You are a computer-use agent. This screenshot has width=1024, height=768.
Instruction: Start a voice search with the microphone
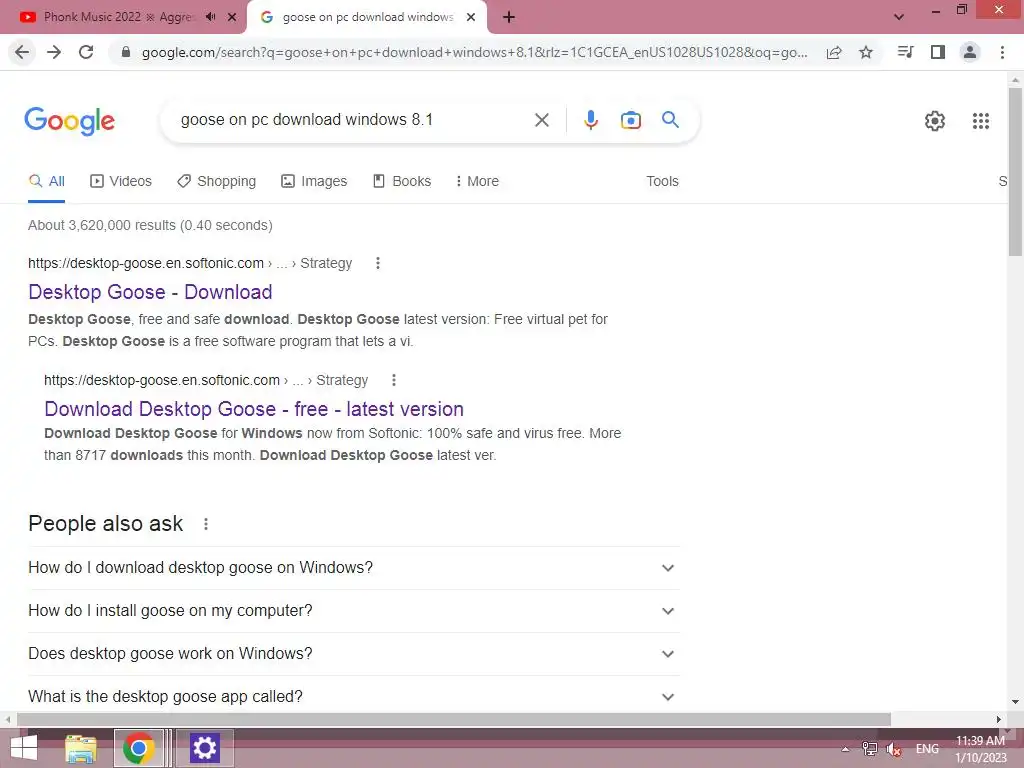click(591, 120)
